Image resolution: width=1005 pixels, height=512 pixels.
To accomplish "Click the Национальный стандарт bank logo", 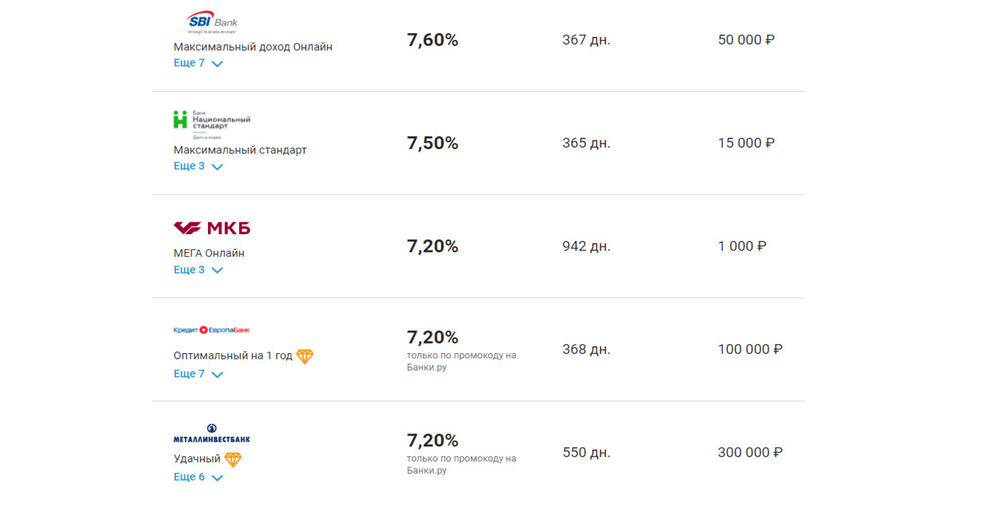I will coord(212,124).
